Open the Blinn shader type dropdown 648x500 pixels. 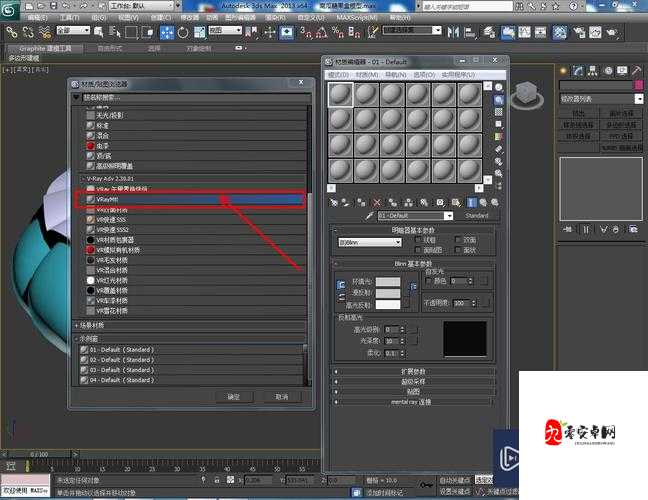[x=370, y=243]
